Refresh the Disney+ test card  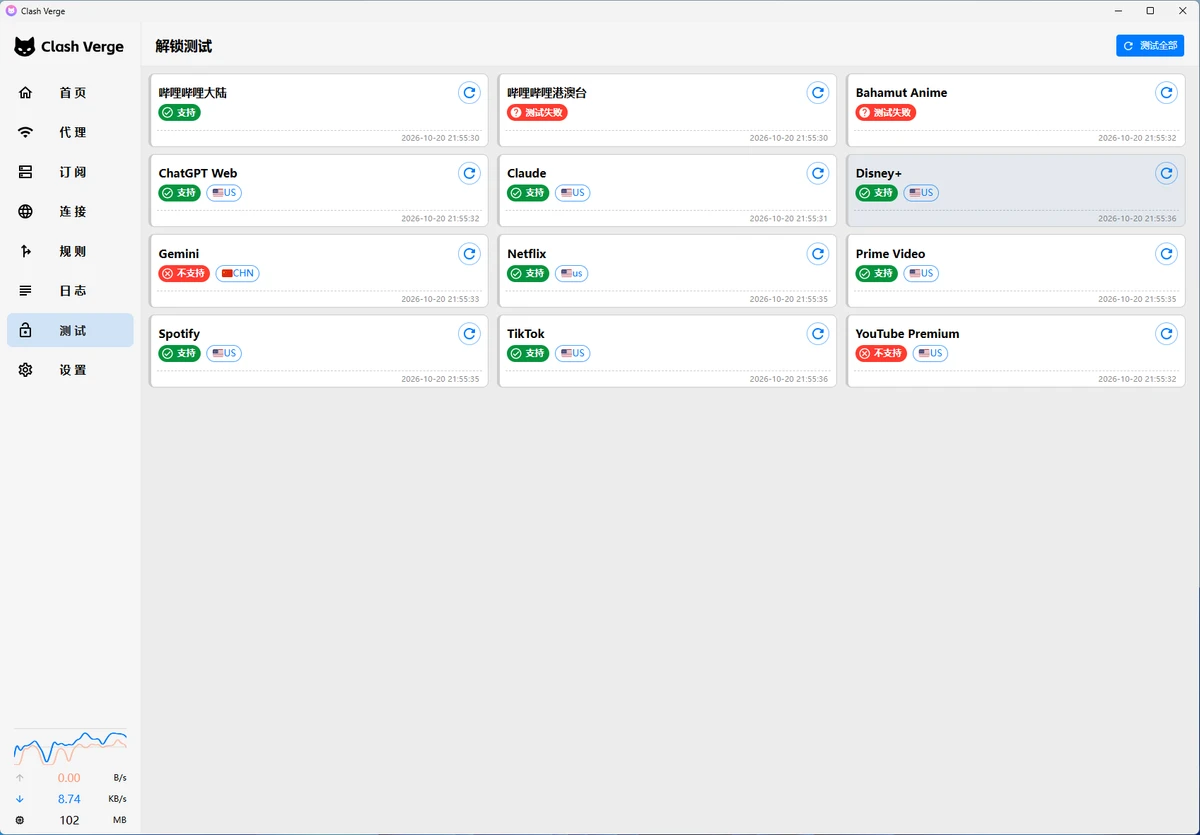point(1166,173)
